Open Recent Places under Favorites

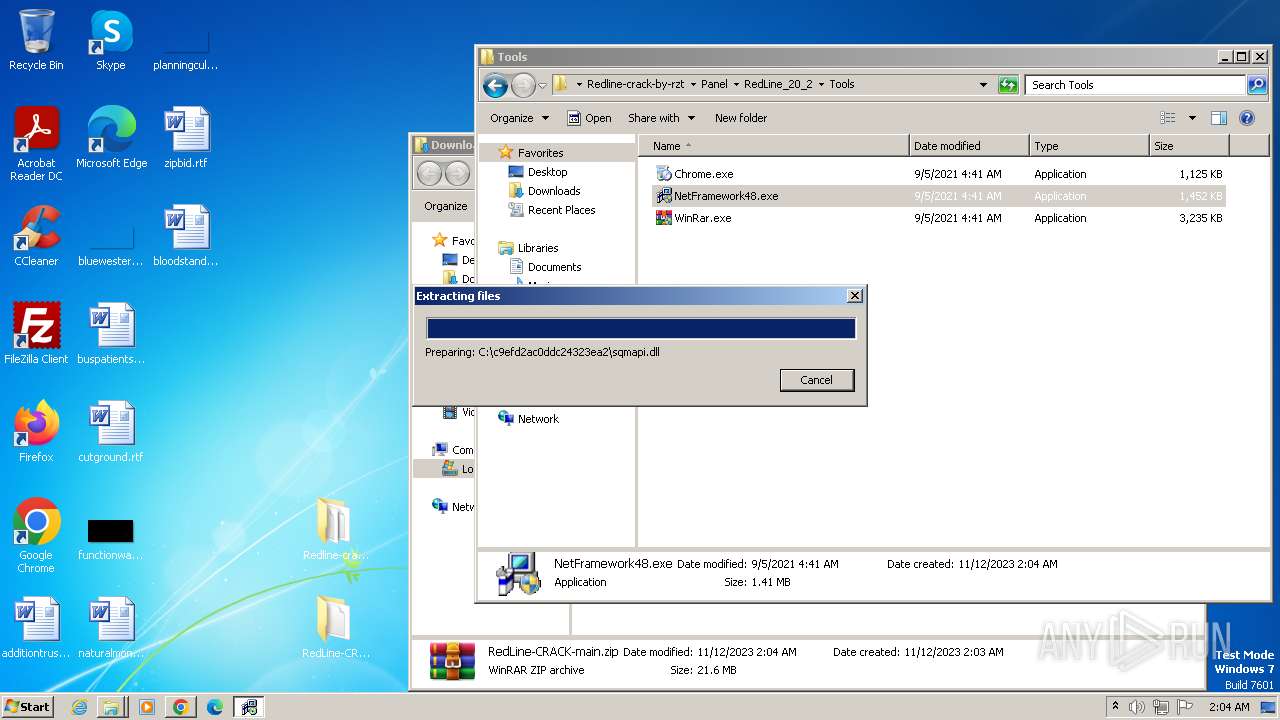tap(561, 210)
